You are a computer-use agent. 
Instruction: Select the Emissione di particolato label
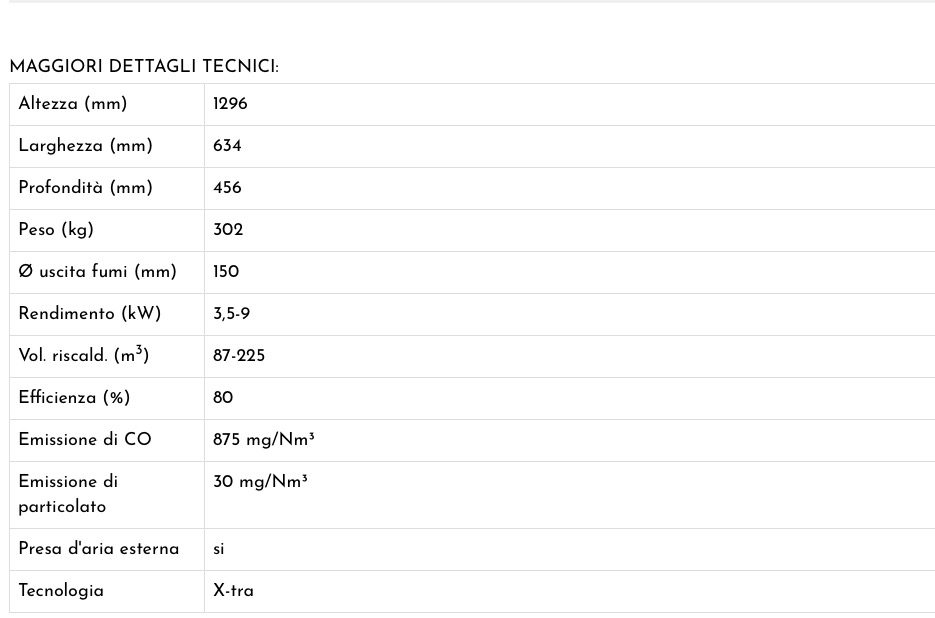68,494
